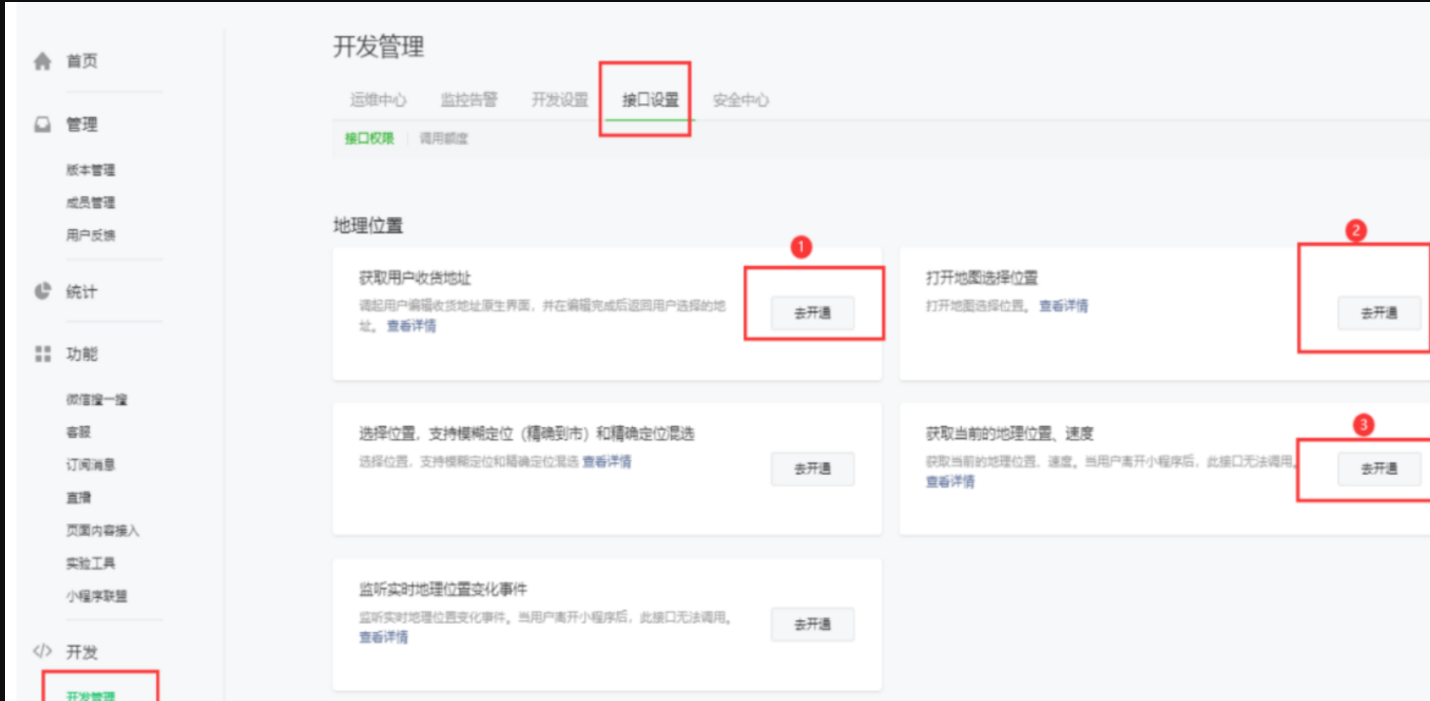Open 订阅消息 under 功能
This screenshot has height=701, width=1430.
tap(91, 465)
